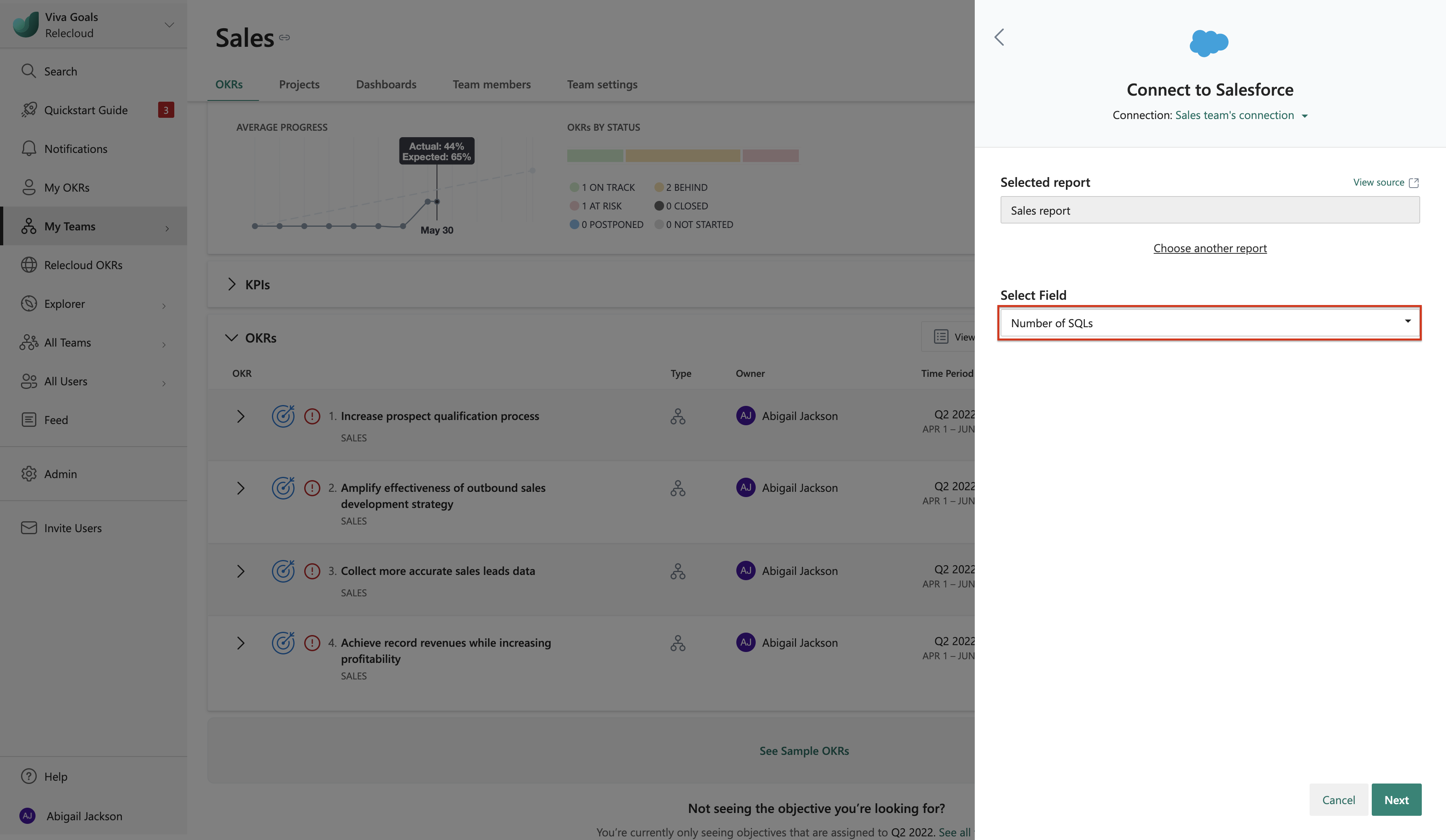
Task: Open the Sales team's connection dropdown
Action: tap(1241, 115)
